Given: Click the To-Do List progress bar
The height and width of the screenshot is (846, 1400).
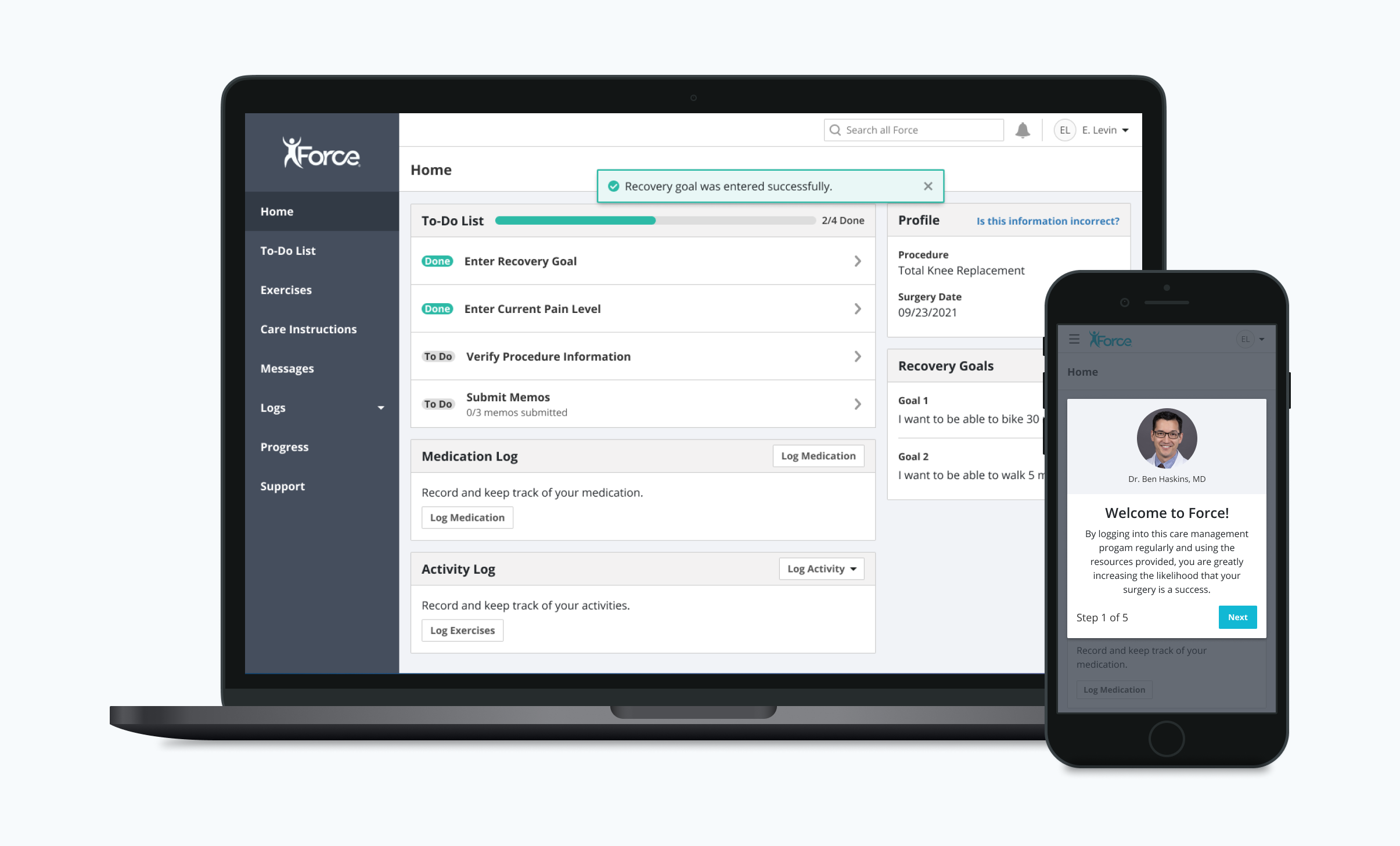Looking at the screenshot, I should click(x=655, y=221).
